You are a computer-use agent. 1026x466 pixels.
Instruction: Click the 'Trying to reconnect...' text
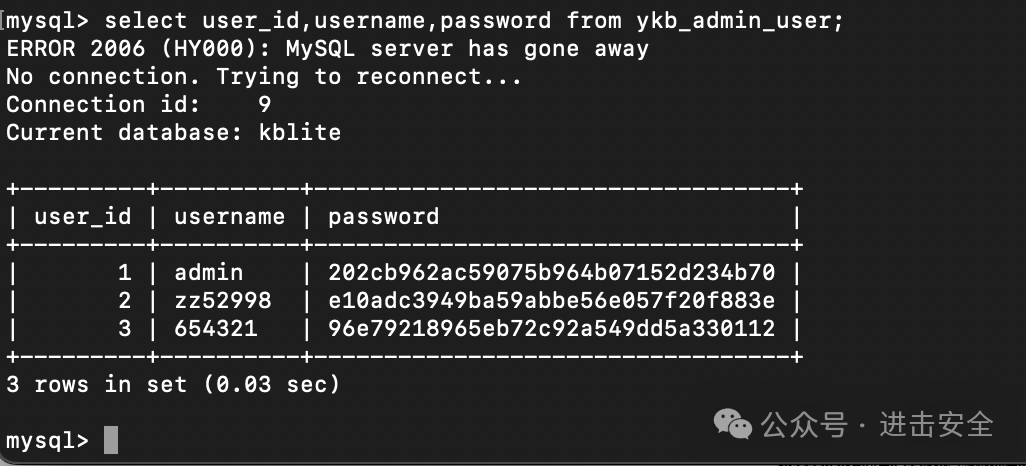tap(369, 77)
